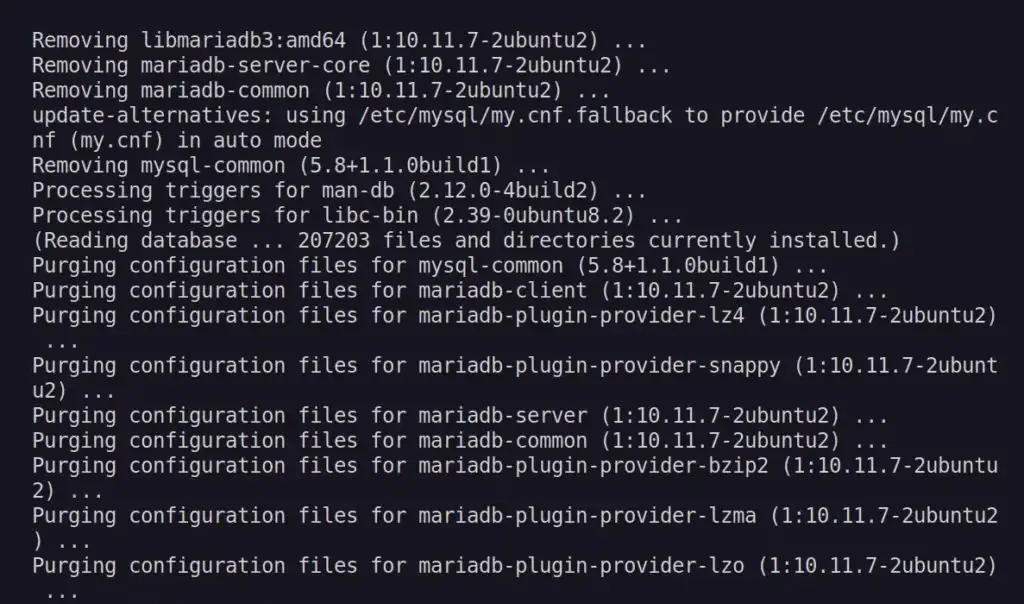Click the mariadb-client purging line

pos(460,291)
